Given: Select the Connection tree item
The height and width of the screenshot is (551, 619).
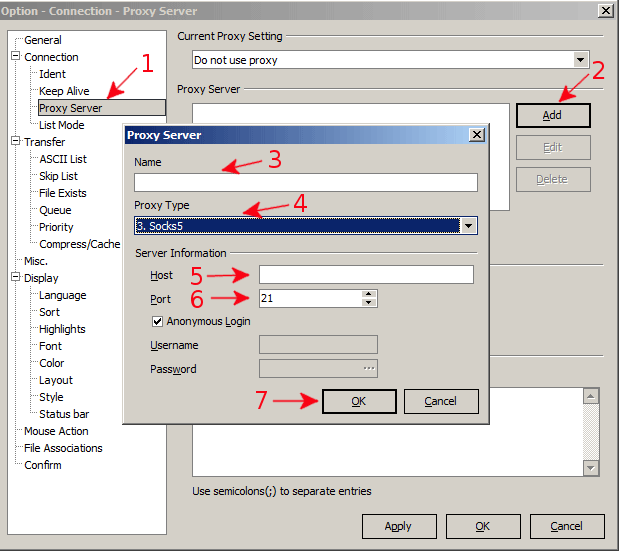Looking at the screenshot, I should 51,57.
